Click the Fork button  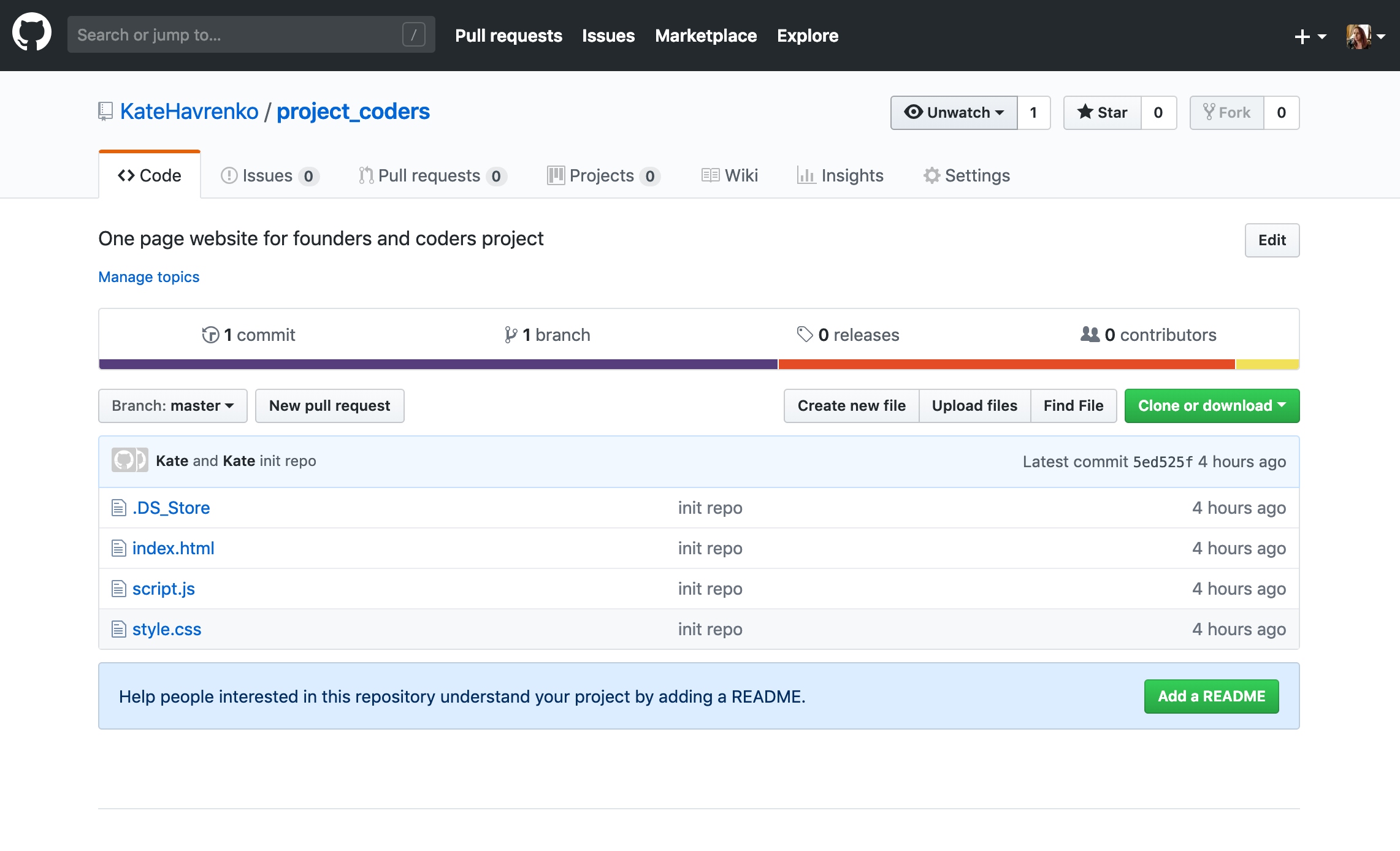(x=1227, y=113)
